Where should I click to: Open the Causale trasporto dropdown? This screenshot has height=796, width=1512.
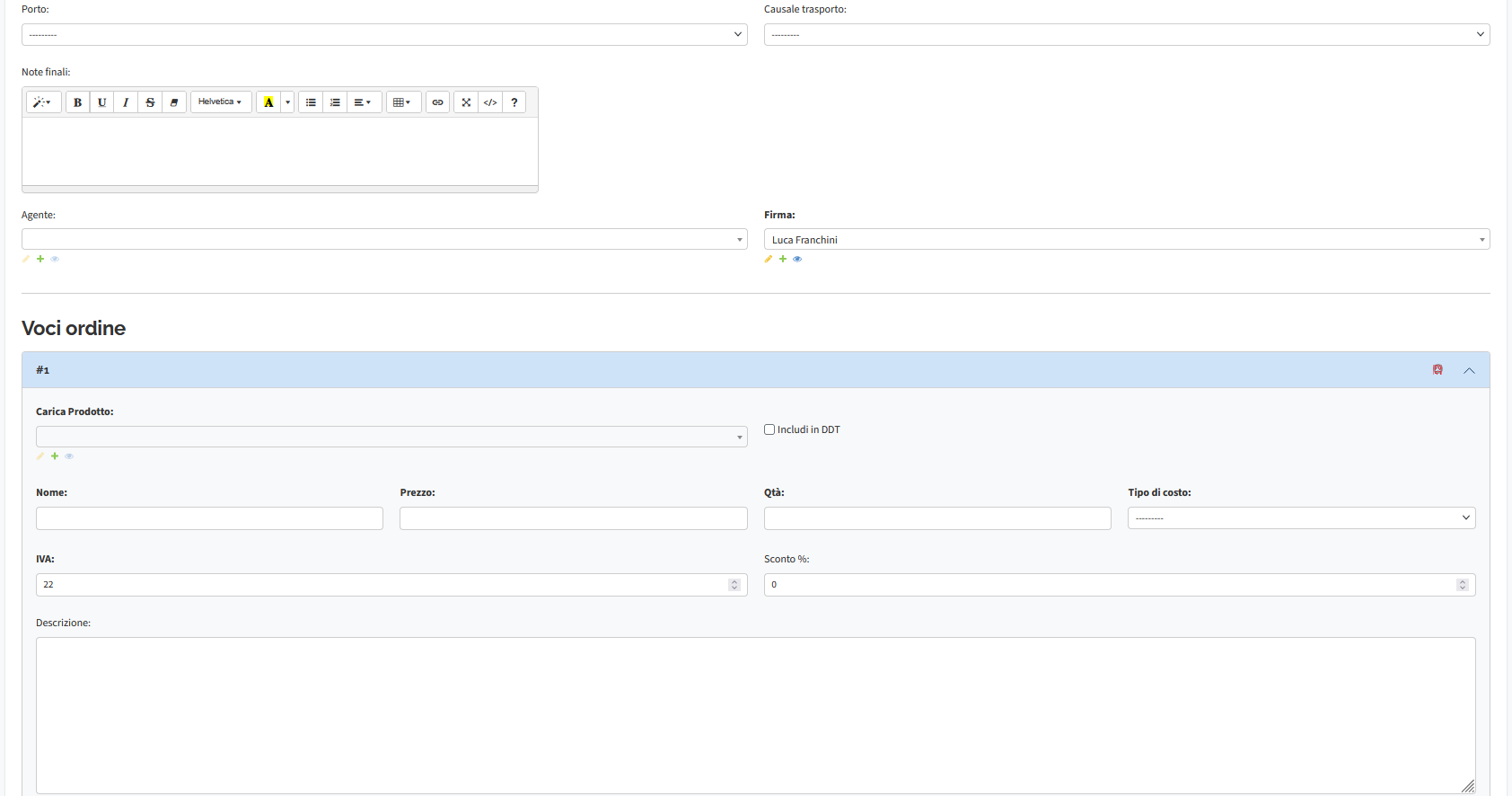click(x=1127, y=34)
